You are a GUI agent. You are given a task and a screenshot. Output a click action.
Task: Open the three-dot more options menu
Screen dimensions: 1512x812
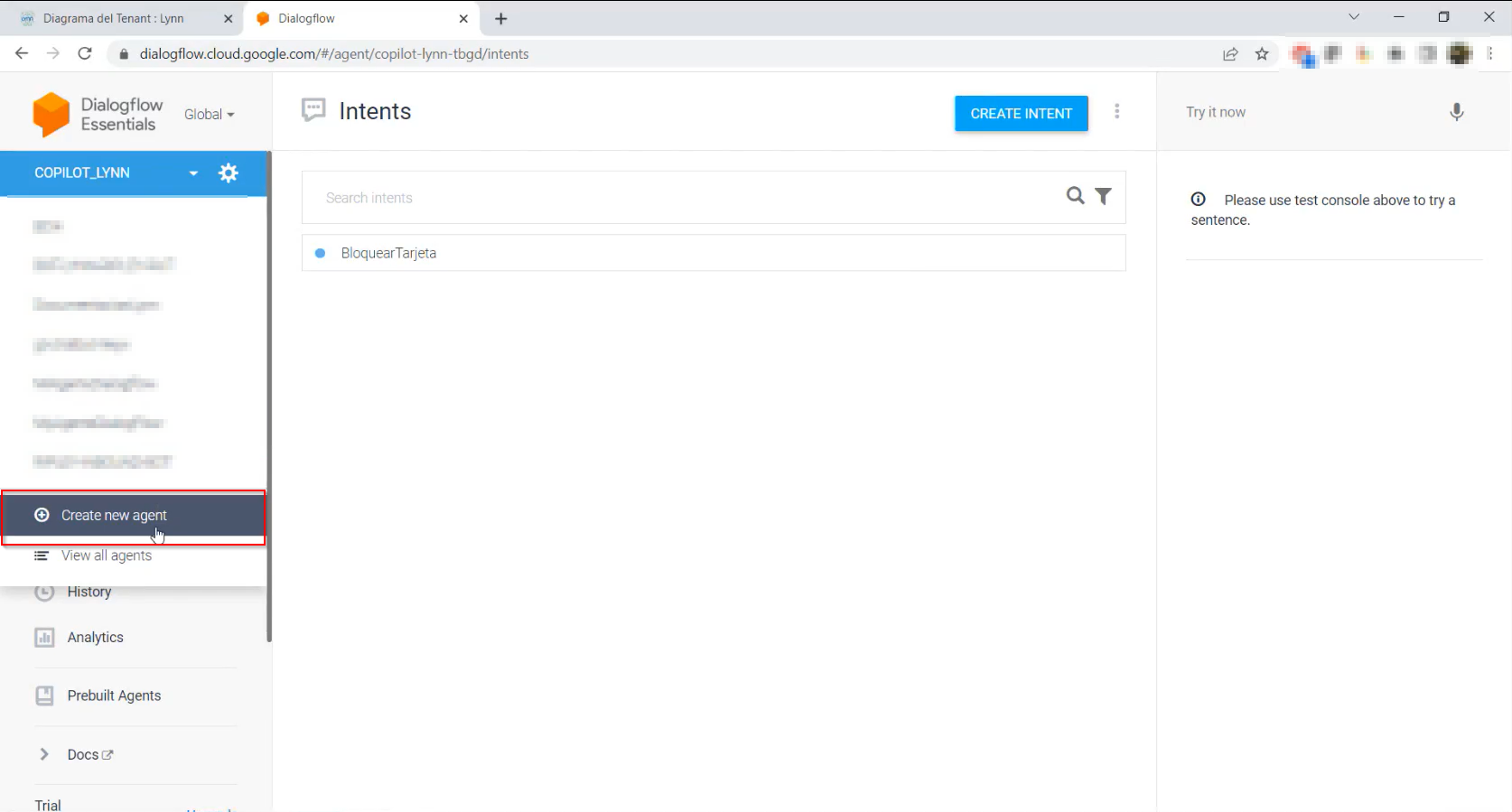coord(1117,111)
